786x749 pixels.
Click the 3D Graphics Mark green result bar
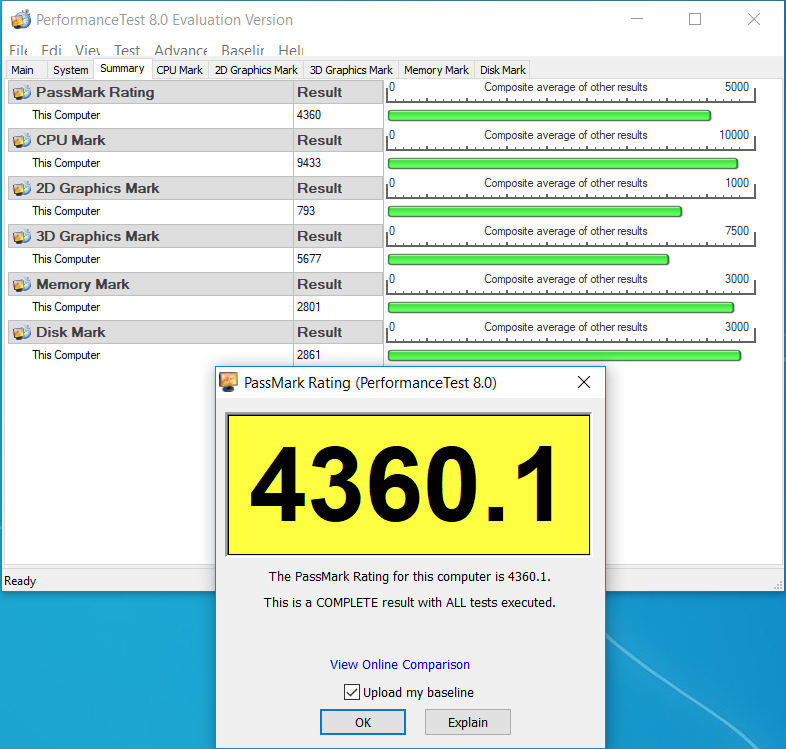point(528,260)
